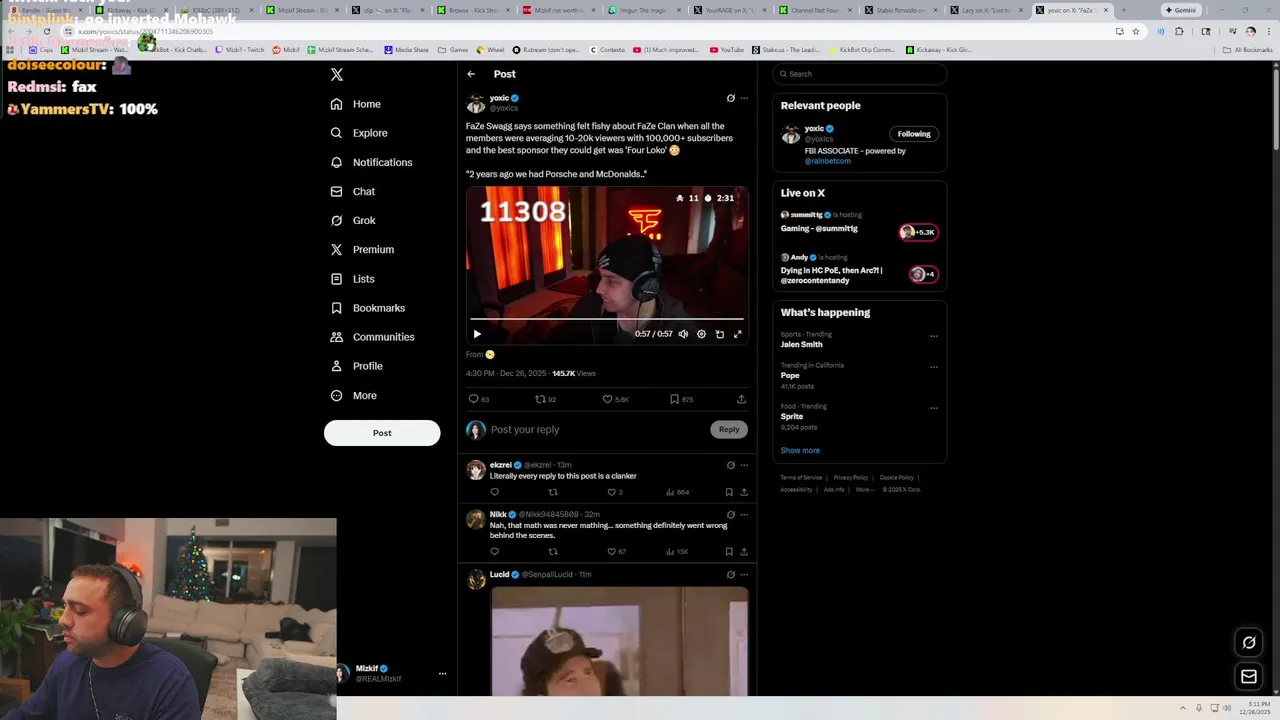Go to Home in sidebar

tap(356, 104)
